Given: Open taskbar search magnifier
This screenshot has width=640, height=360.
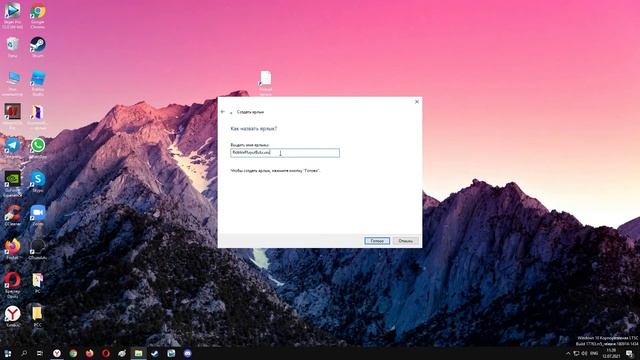Looking at the screenshot, I should click(24, 353).
